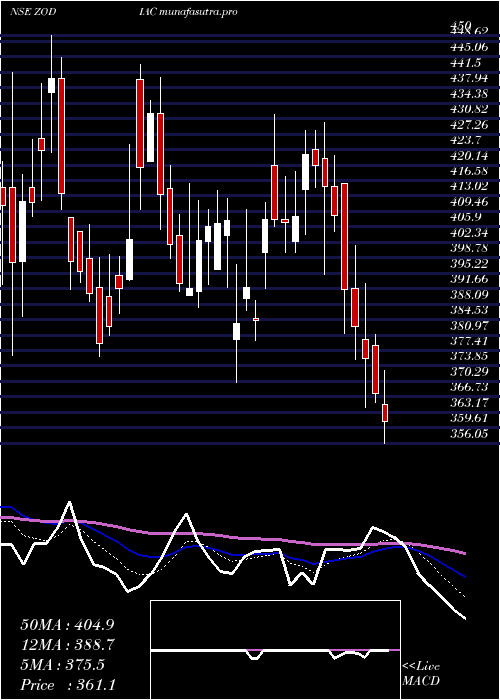500x700 pixels.
Task: Click the 356.05 price axis label
Action: click(468, 433)
